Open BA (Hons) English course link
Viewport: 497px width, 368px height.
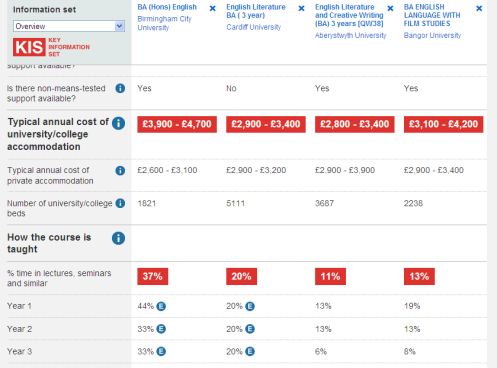click(x=167, y=7)
